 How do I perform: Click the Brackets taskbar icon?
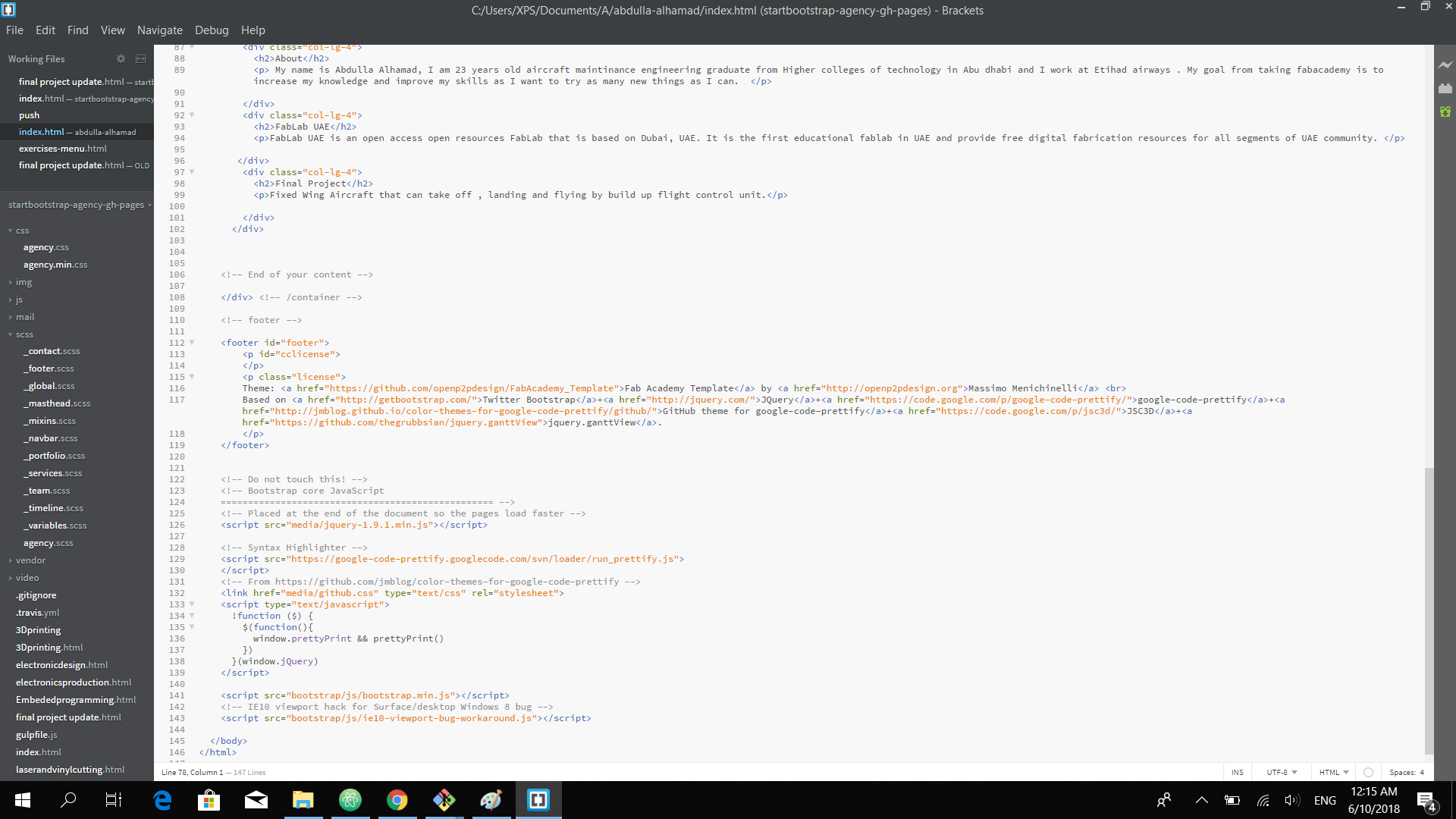(538, 800)
